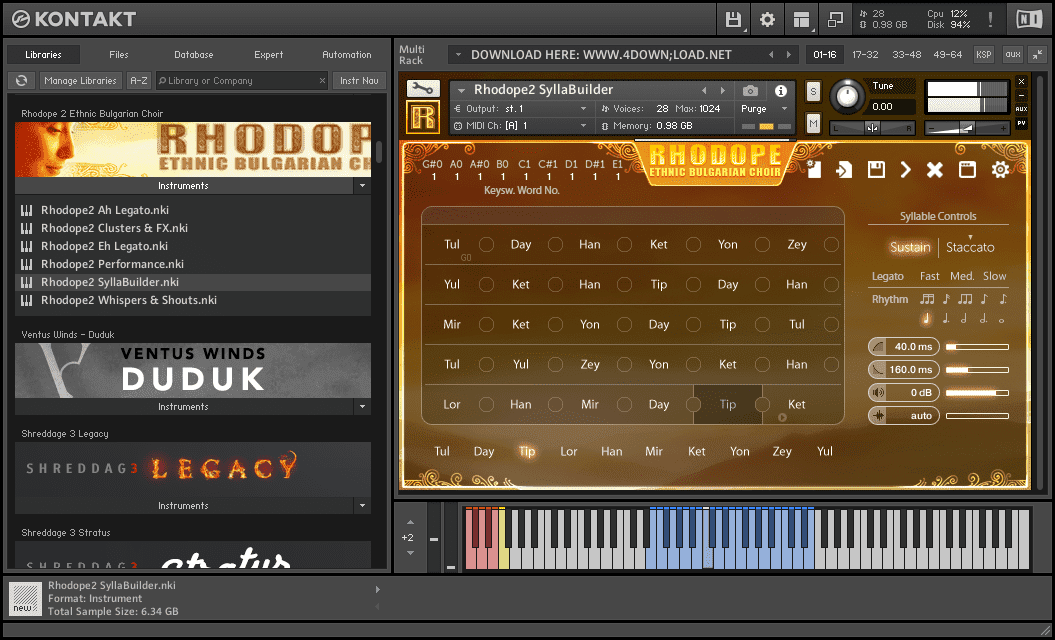1055x640 pixels.
Task: Show rack page 33-48
Action: point(906,55)
